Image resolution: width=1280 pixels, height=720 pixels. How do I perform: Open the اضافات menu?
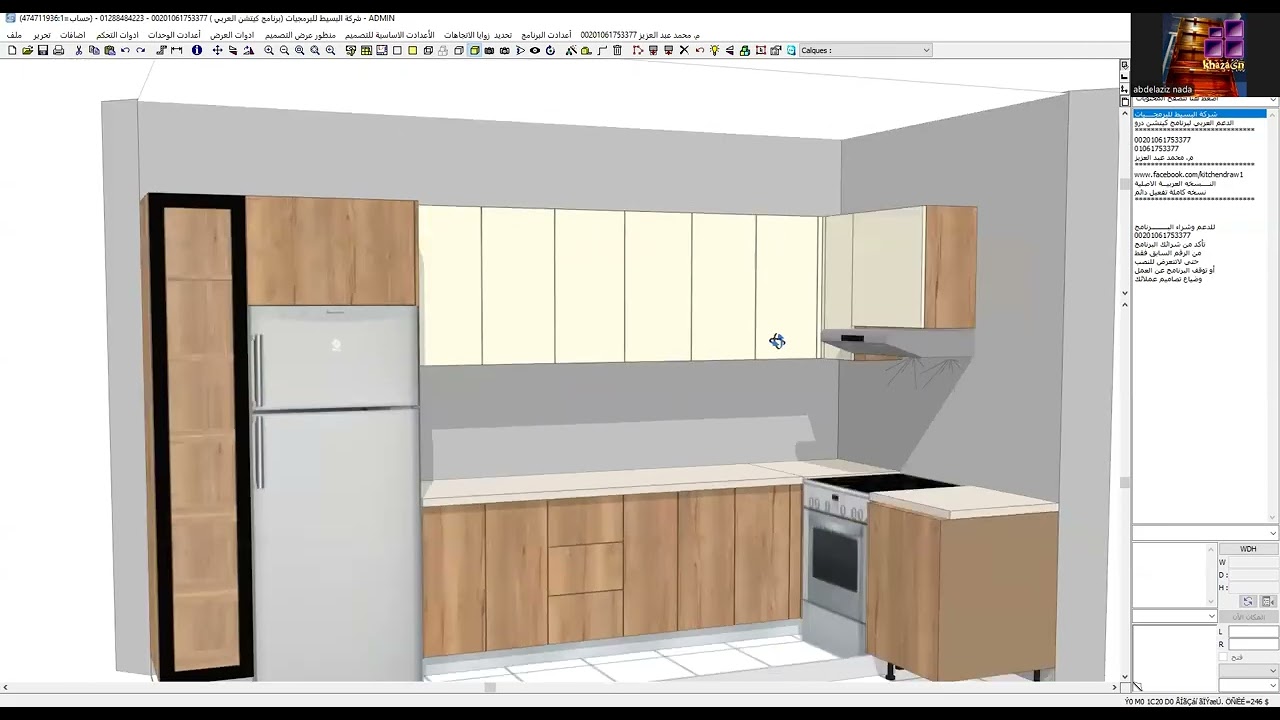[73, 35]
